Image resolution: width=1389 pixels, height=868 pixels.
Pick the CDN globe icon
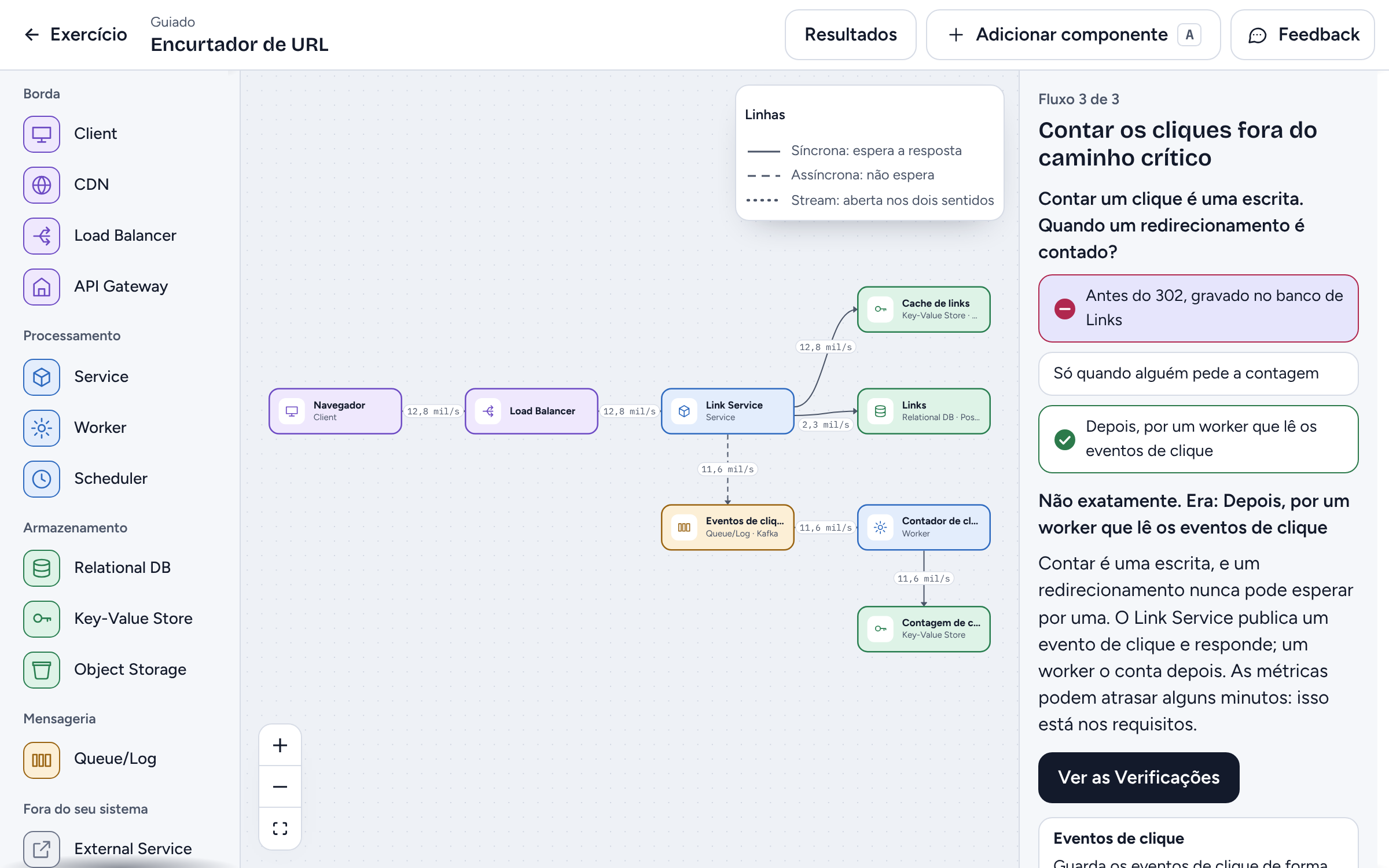42,185
